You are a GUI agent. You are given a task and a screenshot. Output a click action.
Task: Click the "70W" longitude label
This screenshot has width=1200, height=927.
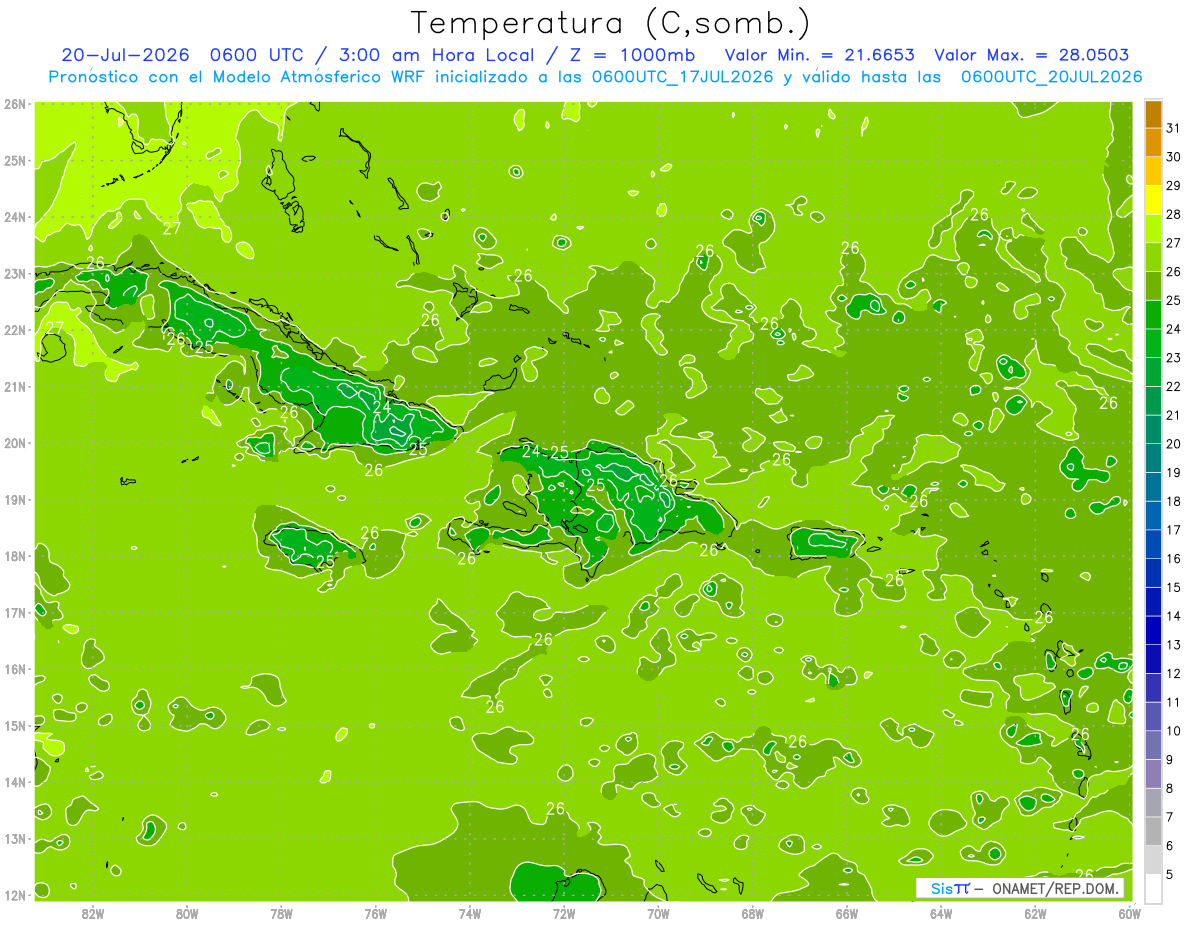(658, 913)
